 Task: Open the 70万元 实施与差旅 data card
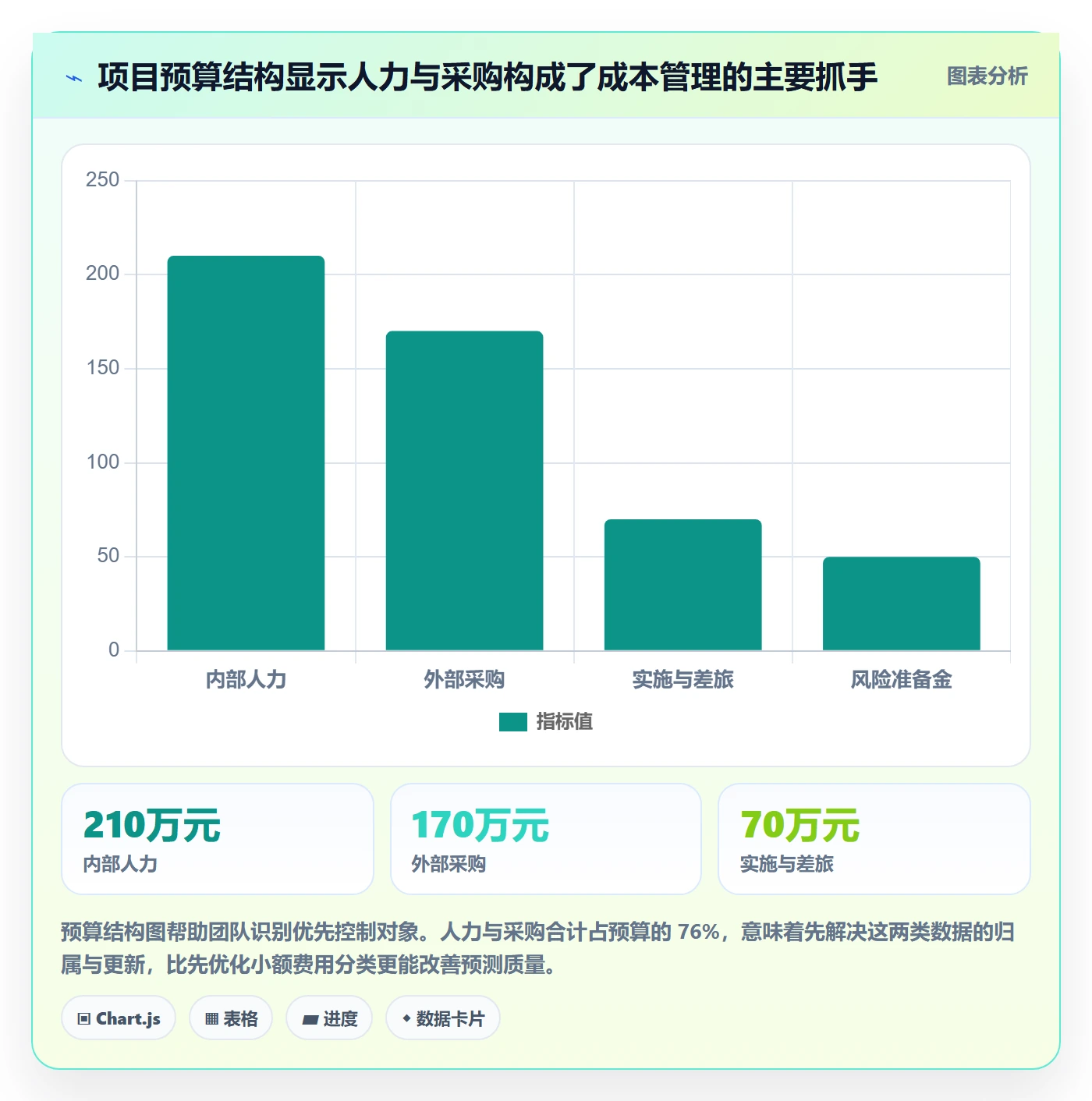(874, 839)
